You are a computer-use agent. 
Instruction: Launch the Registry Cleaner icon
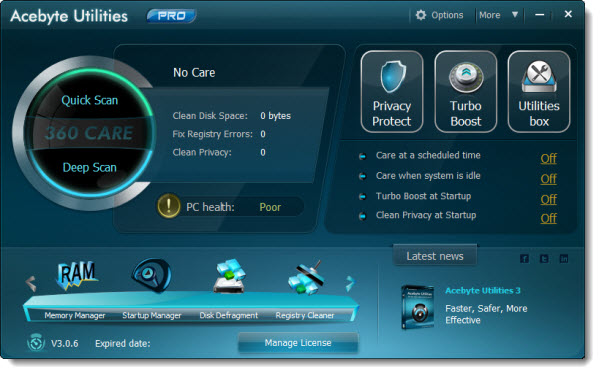pos(306,278)
